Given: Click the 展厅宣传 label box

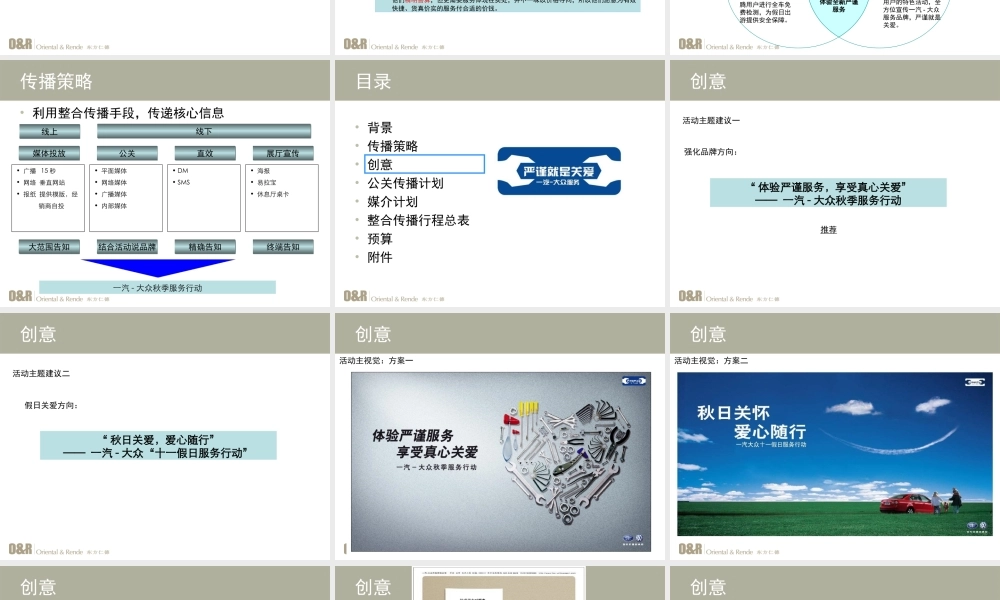Looking at the screenshot, I should 283,153.
